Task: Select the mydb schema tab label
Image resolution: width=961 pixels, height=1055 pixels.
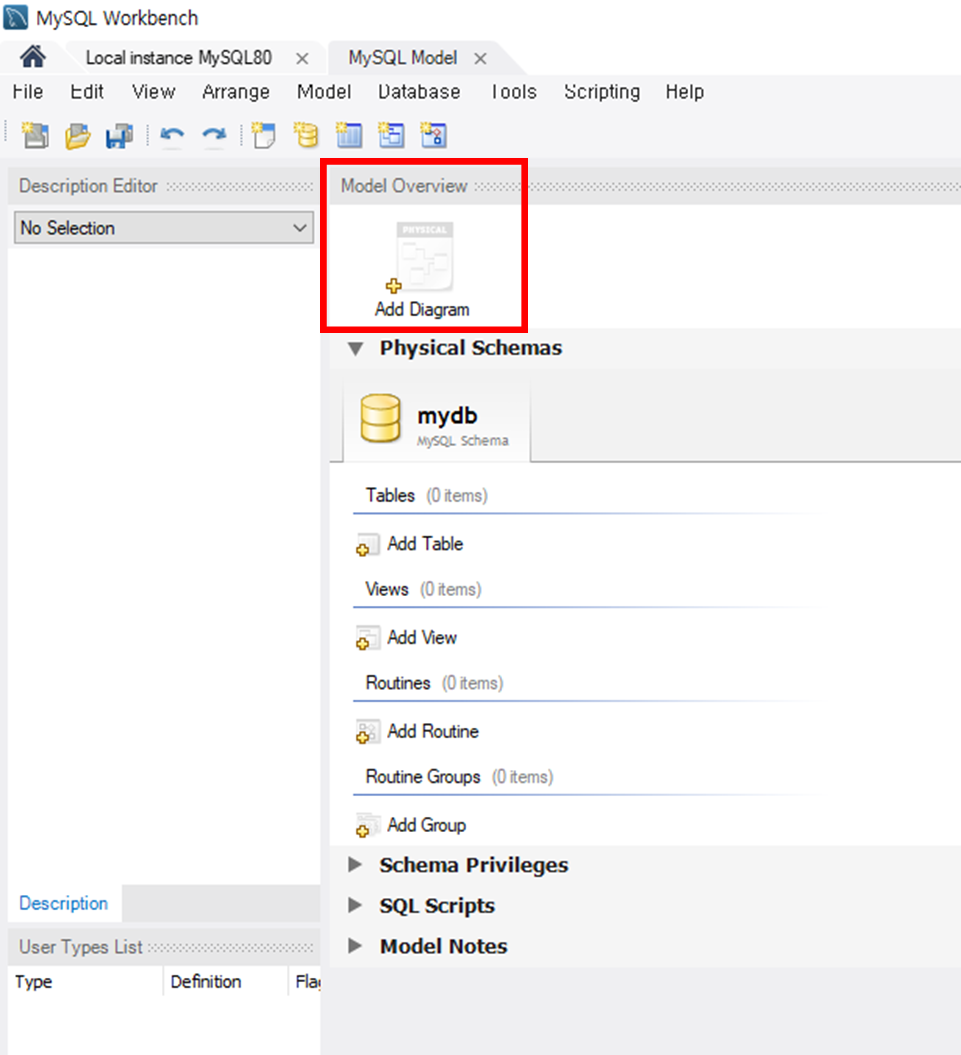Action: (448, 416)
